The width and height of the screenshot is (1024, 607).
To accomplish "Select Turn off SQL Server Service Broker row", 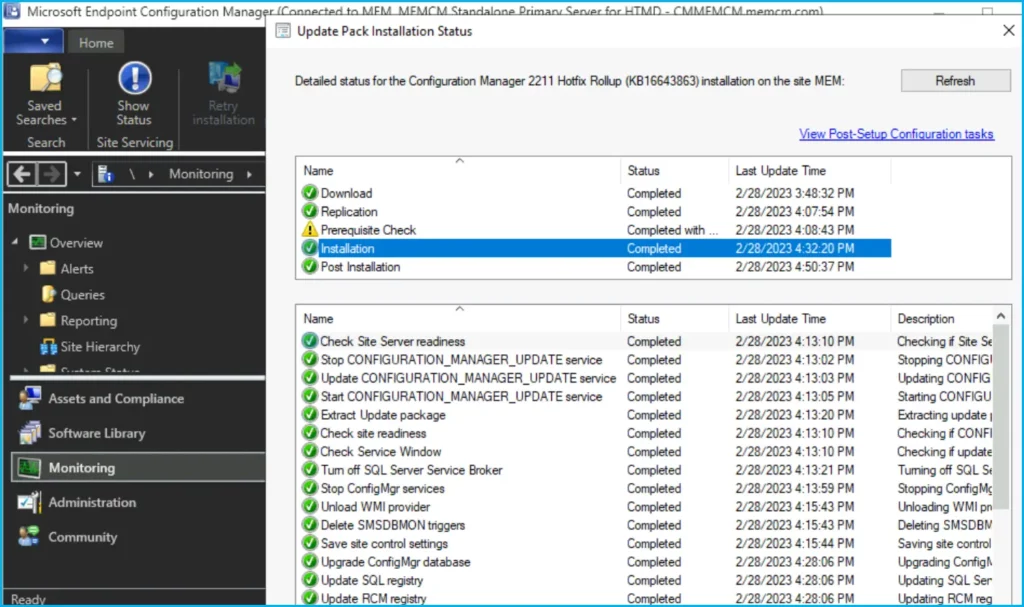I will point(646,470).
